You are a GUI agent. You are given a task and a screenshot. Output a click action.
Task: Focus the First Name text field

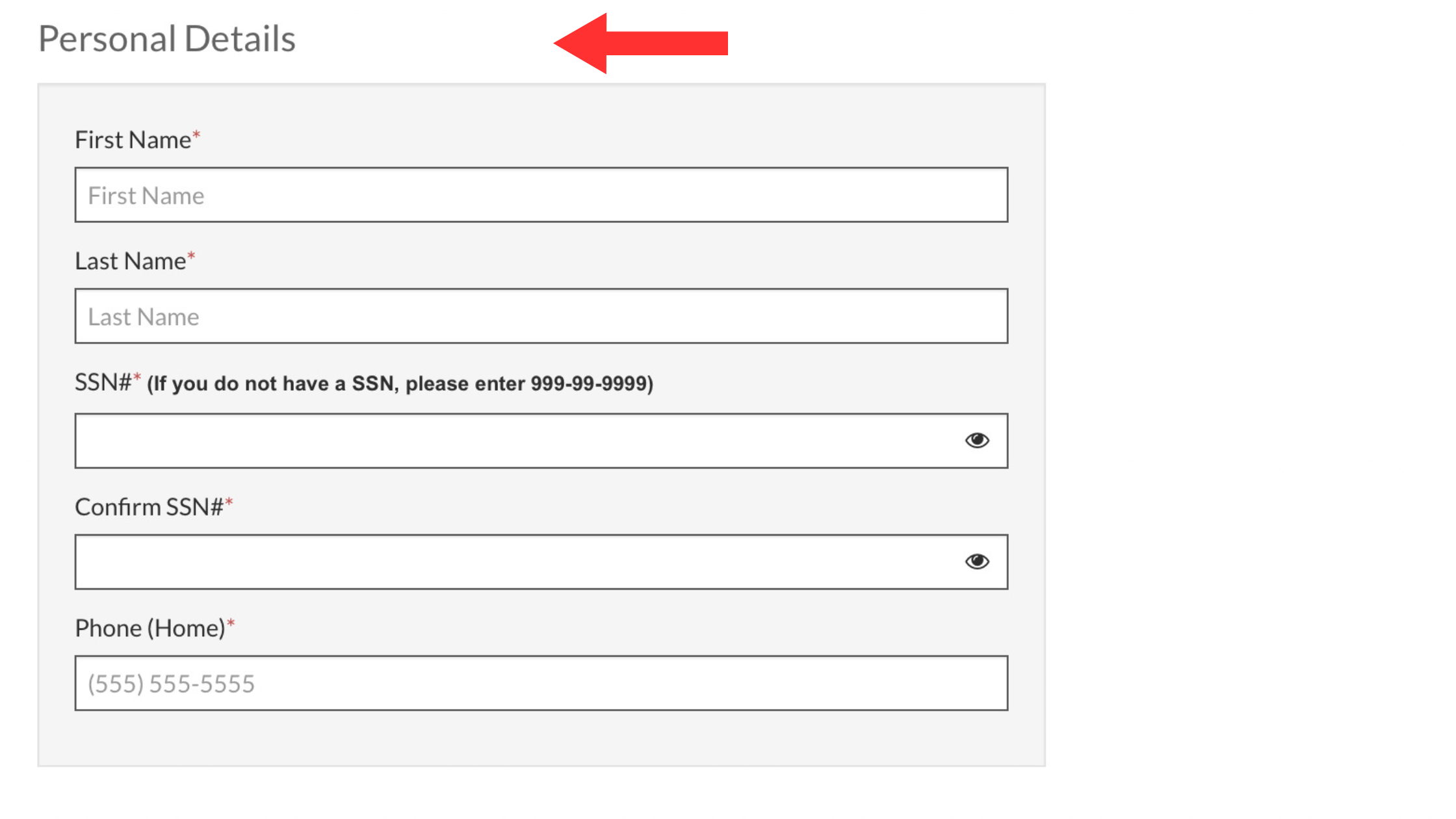(x=541, y=195)
